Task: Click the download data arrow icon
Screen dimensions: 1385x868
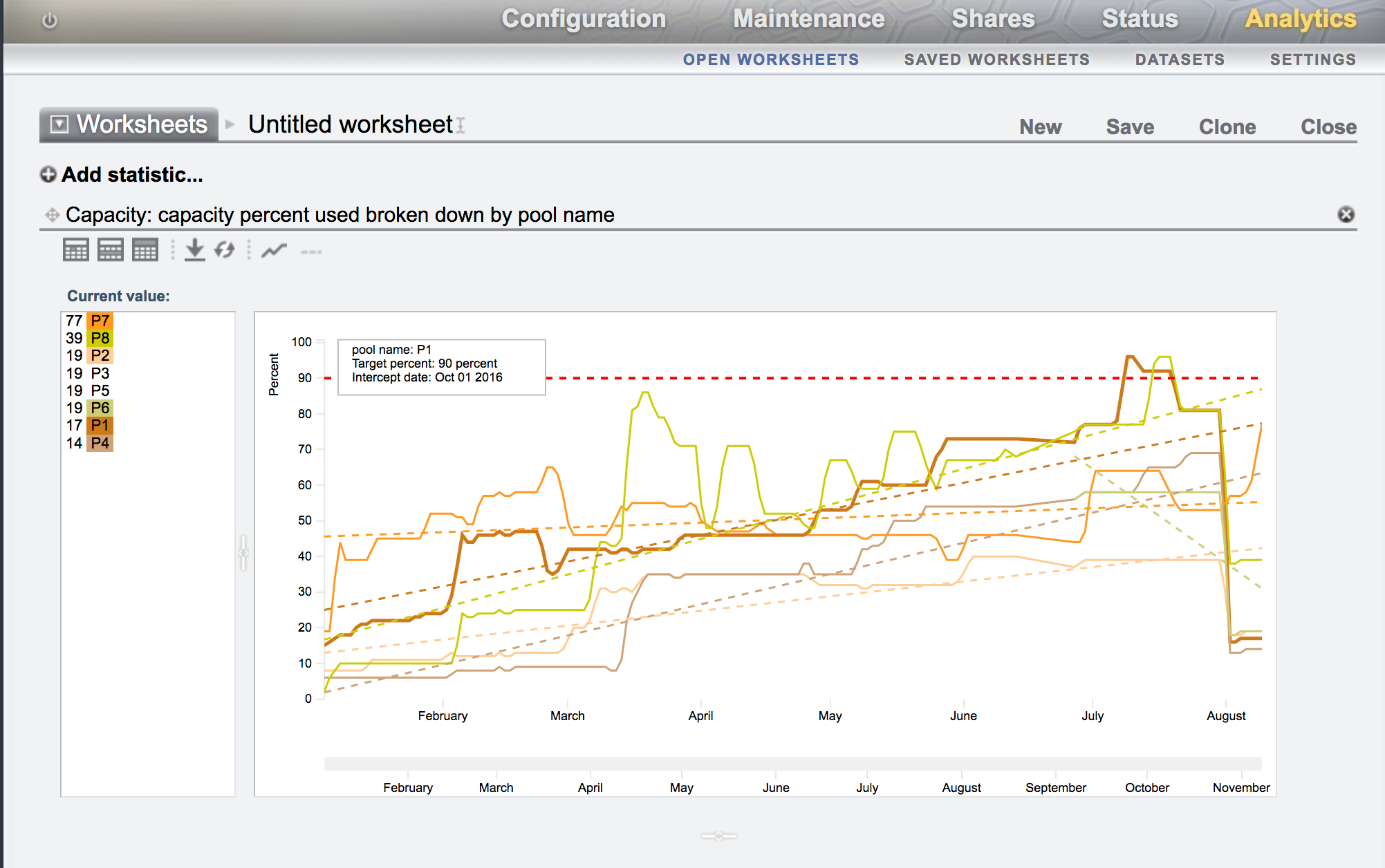Action: coord(195,250)
